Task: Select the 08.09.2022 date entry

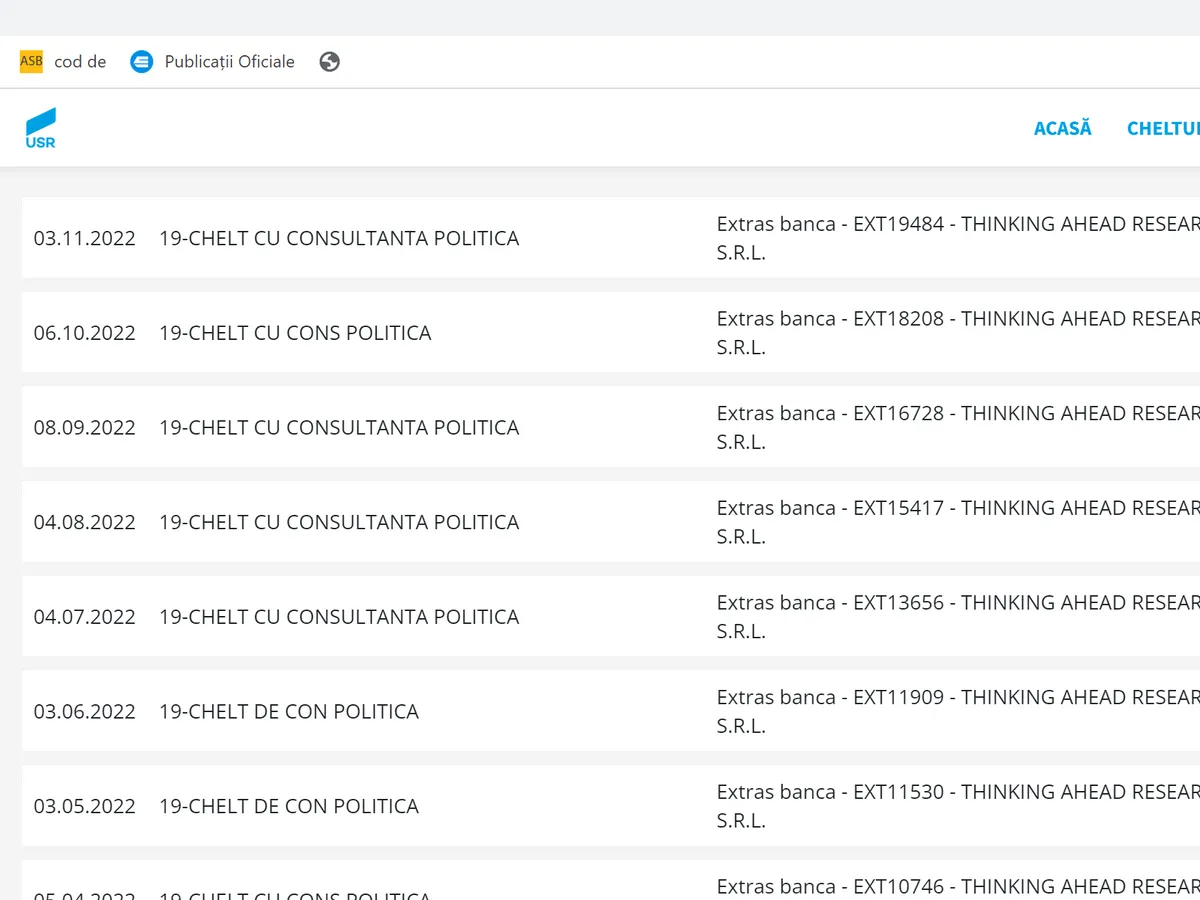Action: (x=85, y=427)
